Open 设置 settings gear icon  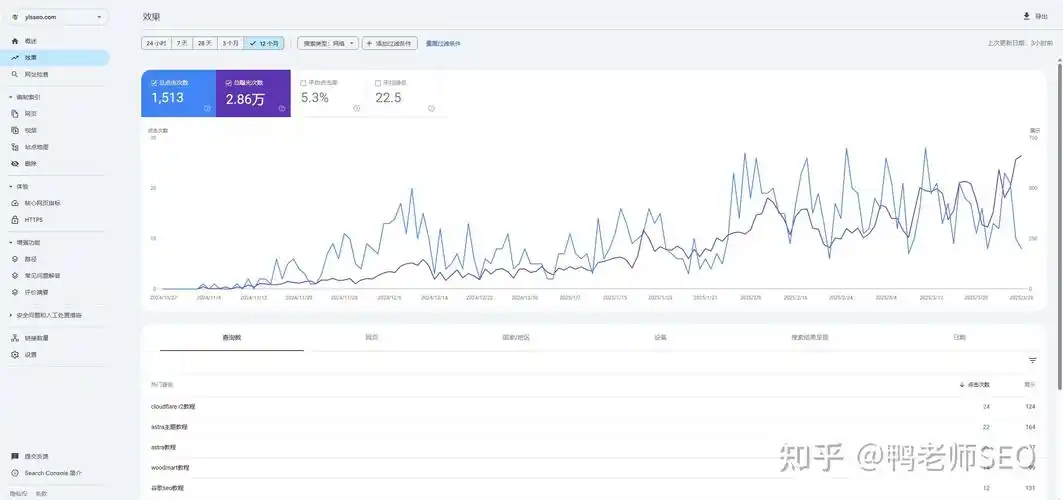pyautogui.click(x=14, y=354)
